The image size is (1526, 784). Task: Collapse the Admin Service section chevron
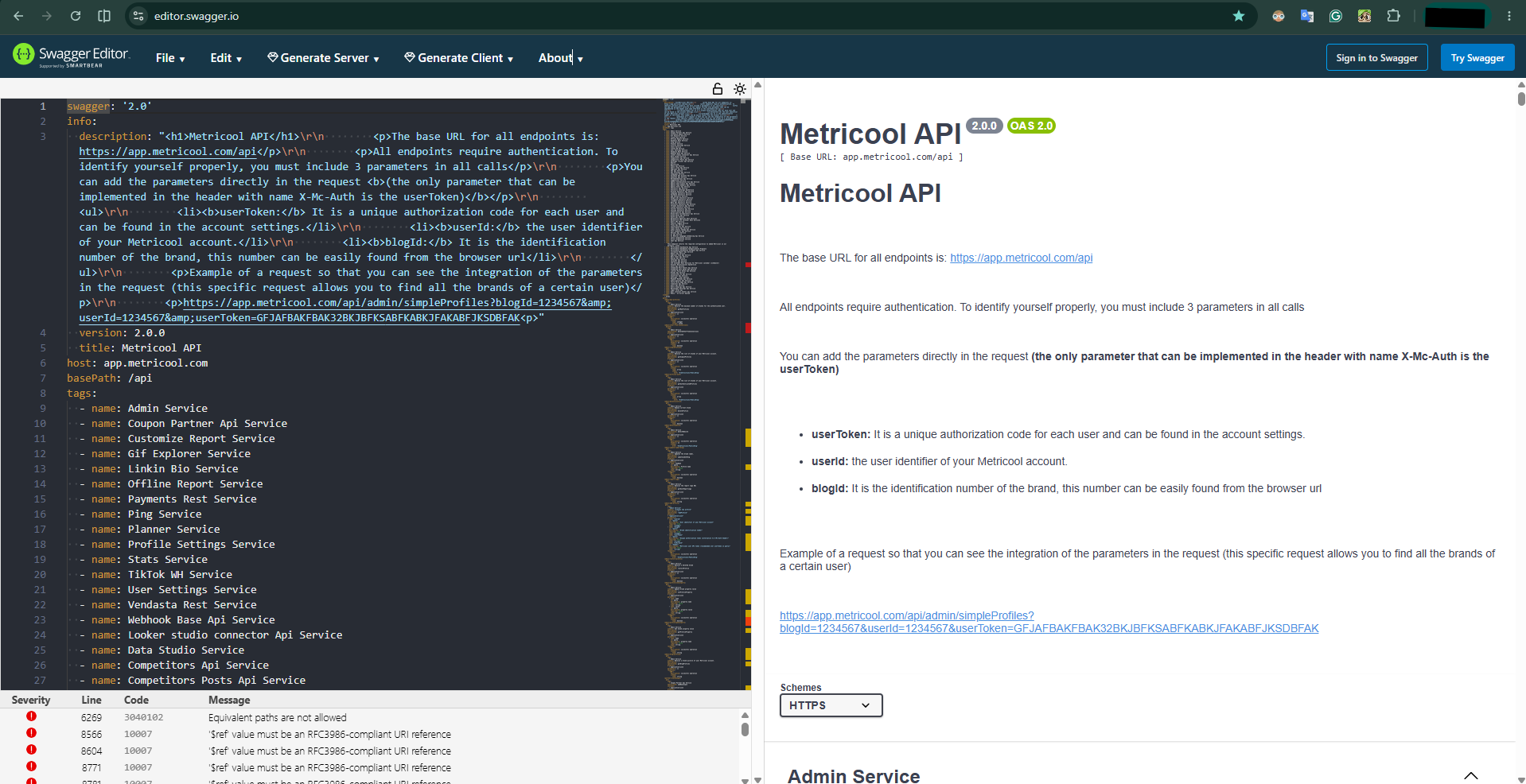[1470, 776]
